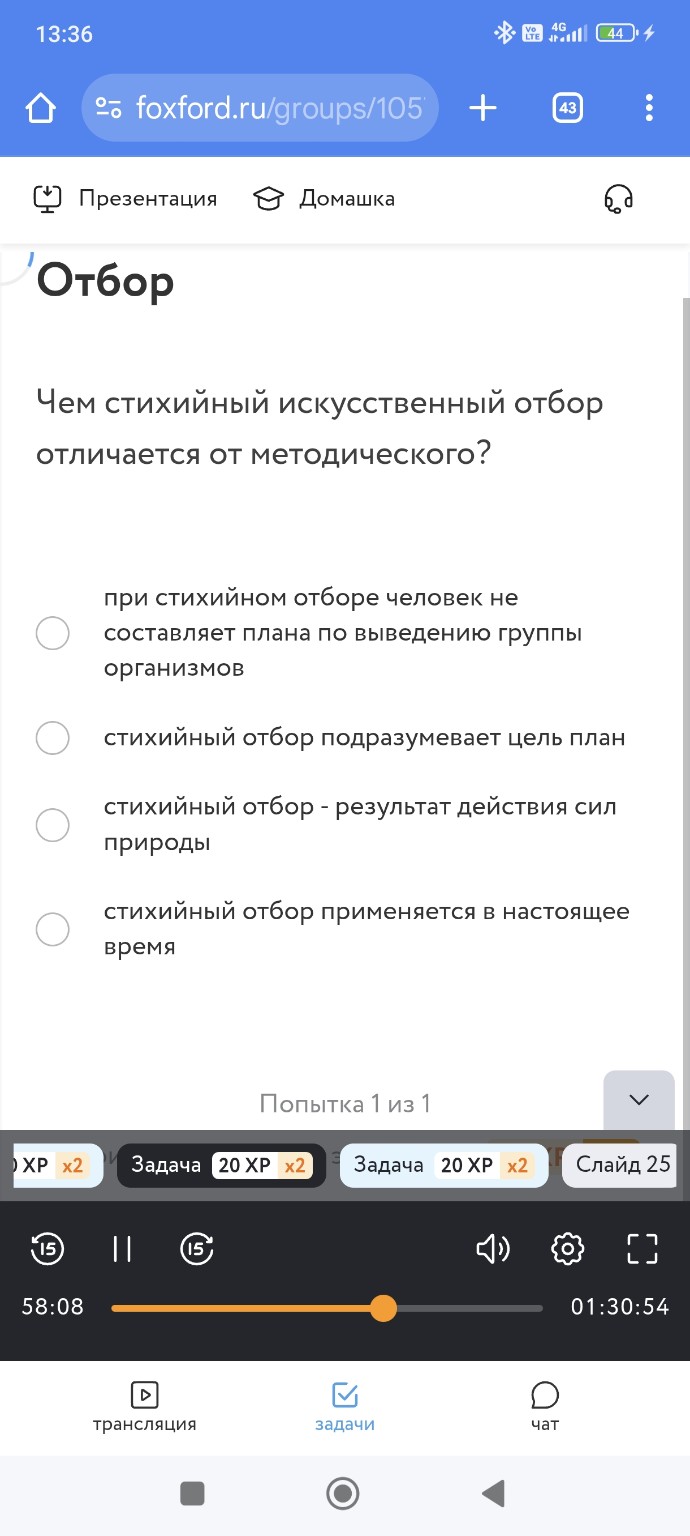Open the tab switcher showing 43 tabs
690x1536 pixels.
coord(566,107)
